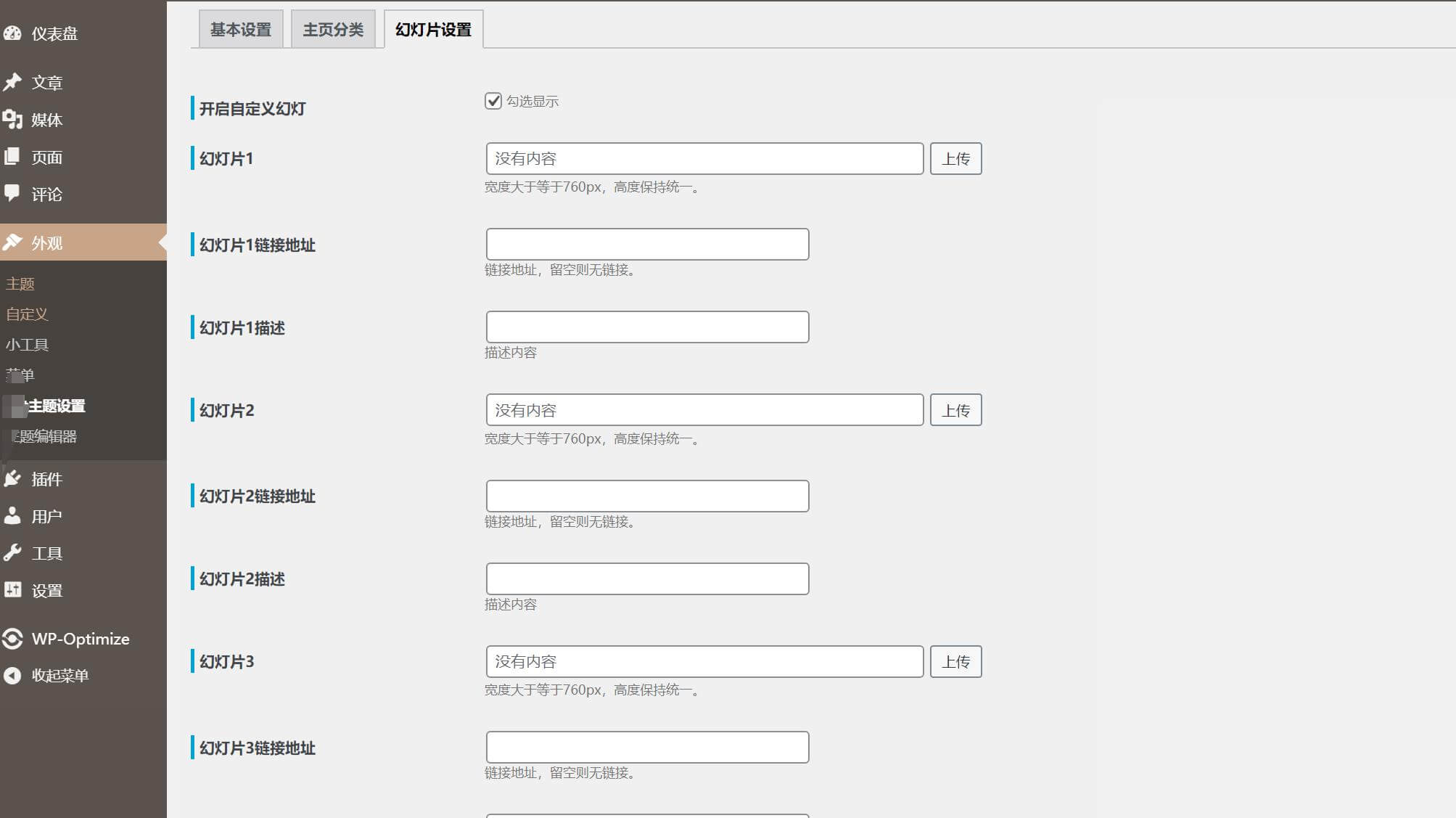Open the 用户 menu label
The height and width of the screenshot is (818, 1456).
[47, 516]
